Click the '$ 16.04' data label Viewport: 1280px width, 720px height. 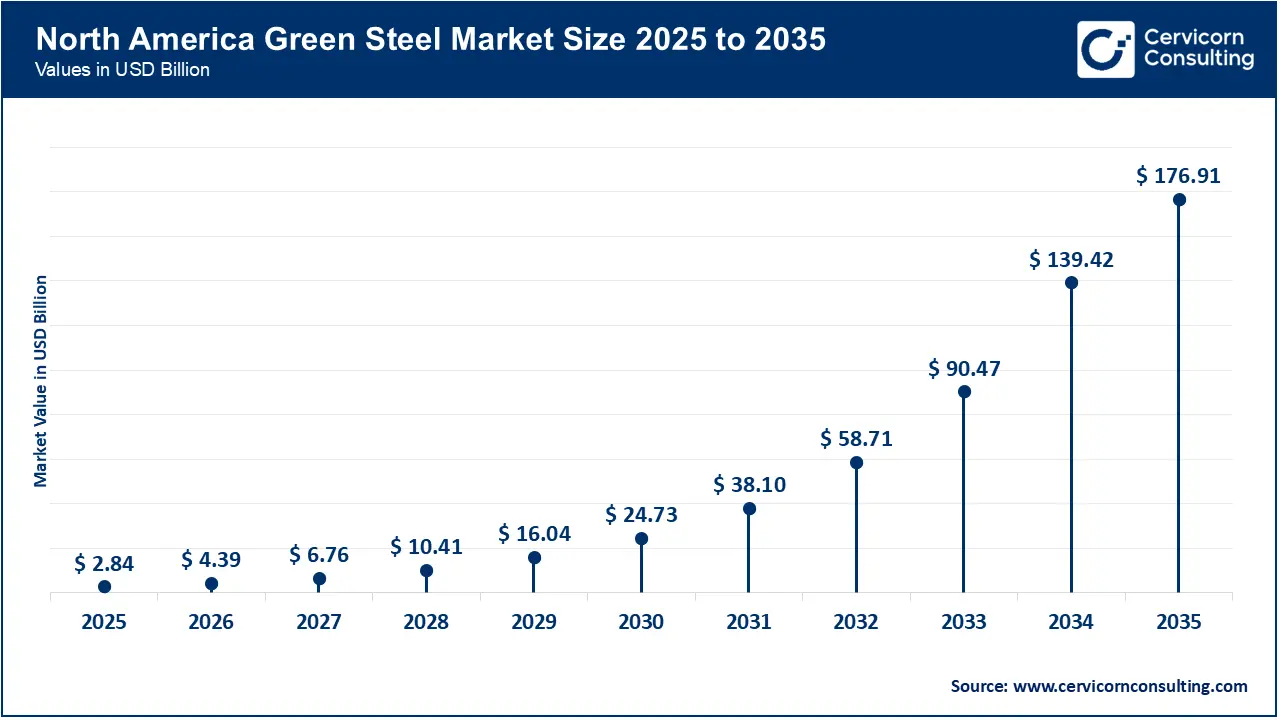(x=534, y=534)
